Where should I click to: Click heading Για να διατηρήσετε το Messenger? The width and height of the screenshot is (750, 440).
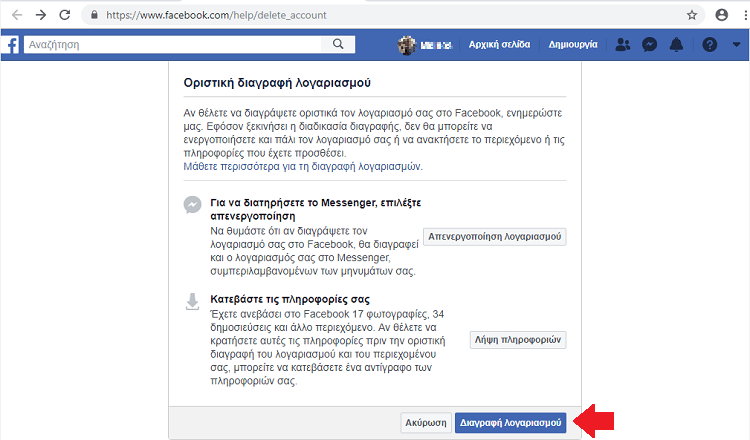click(x=316, y=209)
